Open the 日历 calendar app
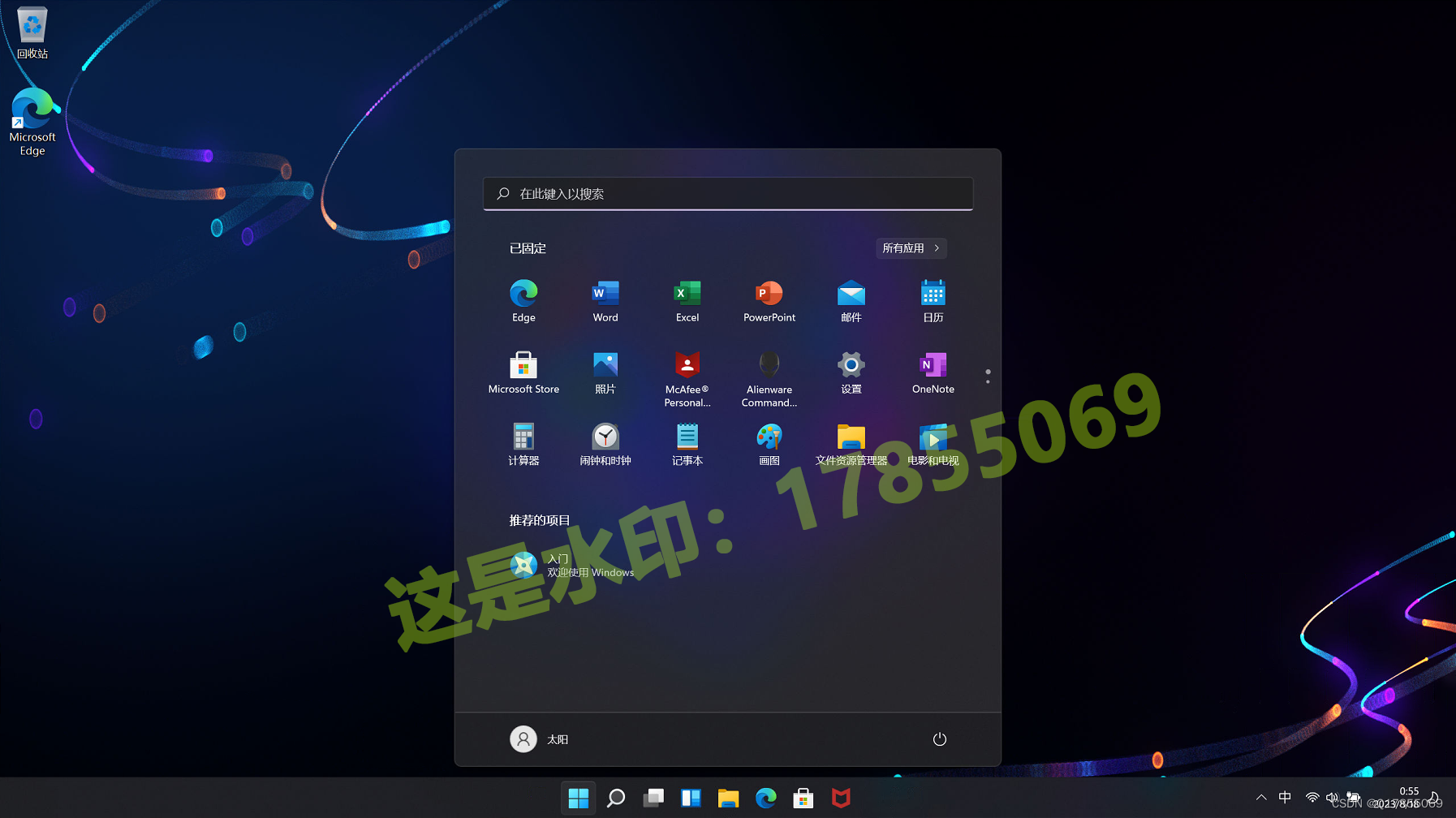 click(933, 301)
